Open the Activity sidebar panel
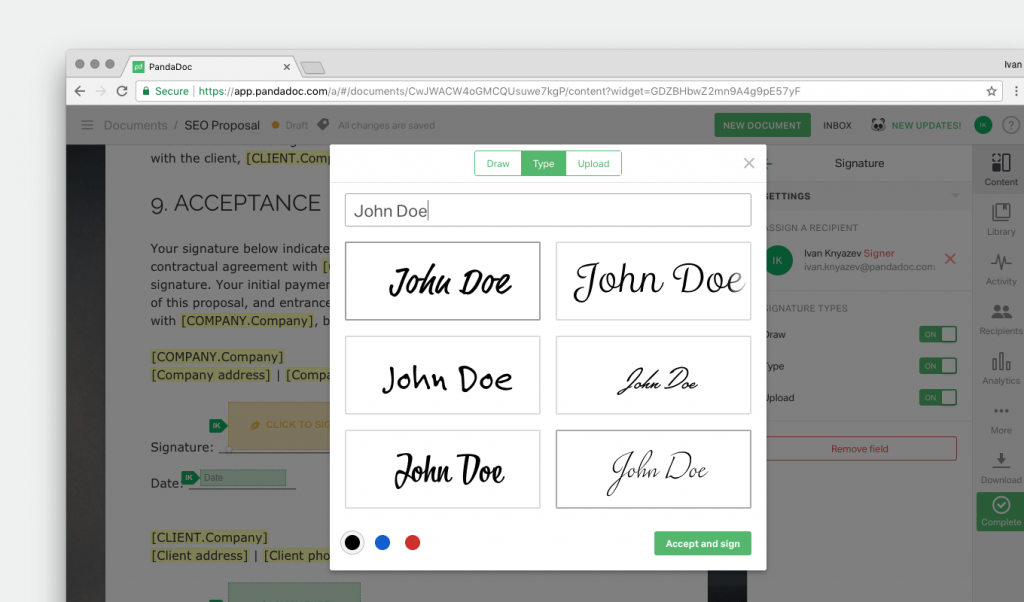This screenshot has width=1024, height=602. point(1000,268)
